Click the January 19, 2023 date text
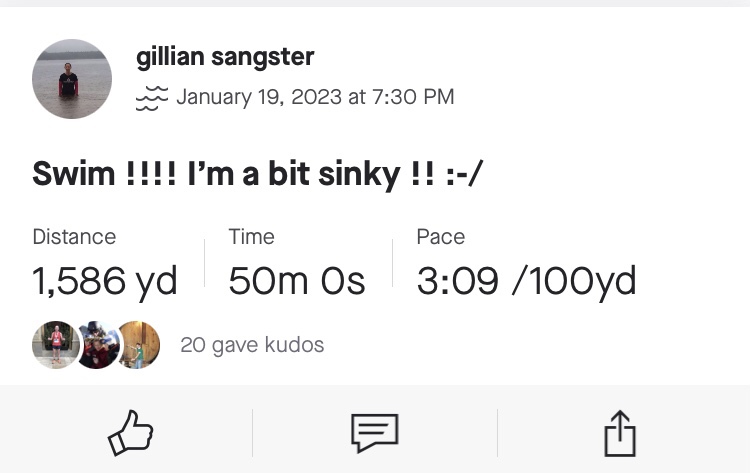This screenshot has width=750, height=473. click(259, 97)
